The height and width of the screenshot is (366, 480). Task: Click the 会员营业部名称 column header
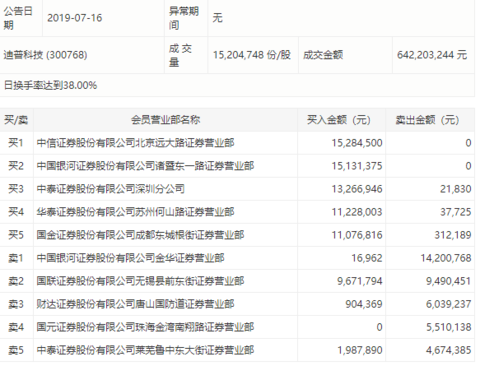[165, 120]
